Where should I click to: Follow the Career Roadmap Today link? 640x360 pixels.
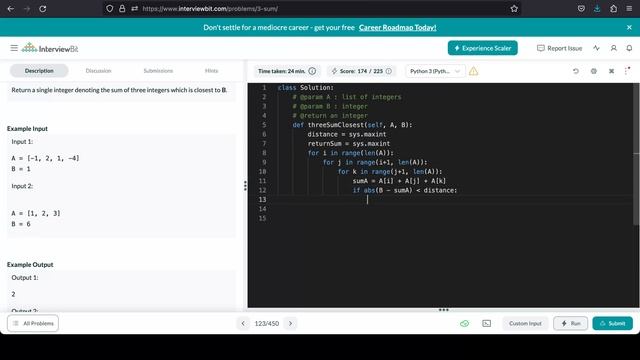(398, 27)
